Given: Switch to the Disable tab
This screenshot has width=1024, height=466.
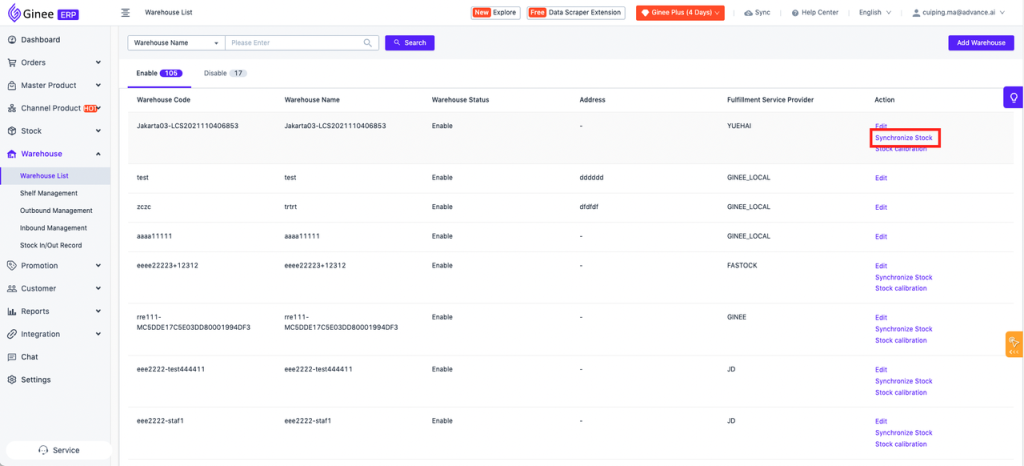Looking at the screenshot, I should [224, 73].
